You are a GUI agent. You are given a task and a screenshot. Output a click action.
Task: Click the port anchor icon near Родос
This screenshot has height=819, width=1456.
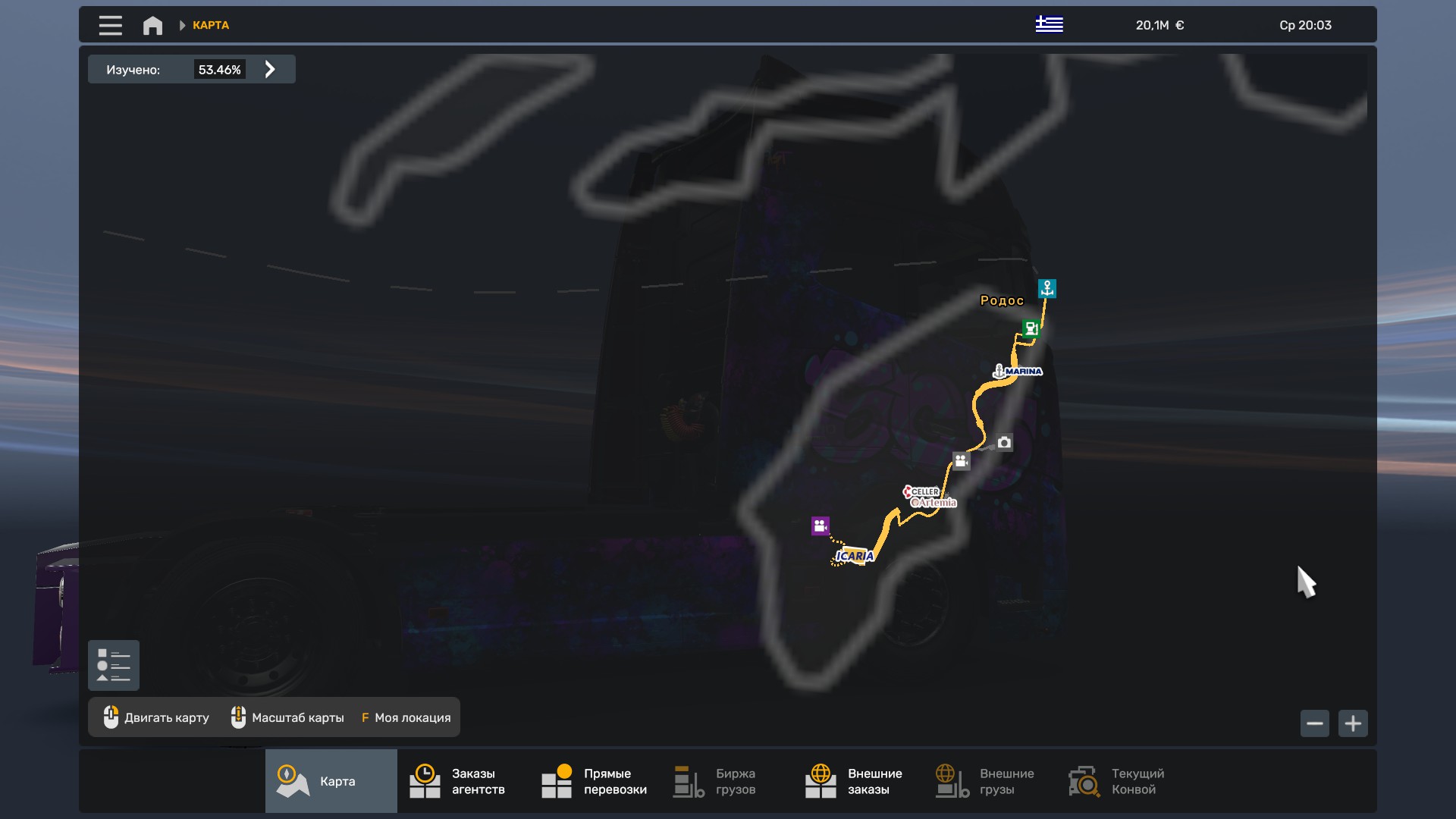(x=1047, y=288)
